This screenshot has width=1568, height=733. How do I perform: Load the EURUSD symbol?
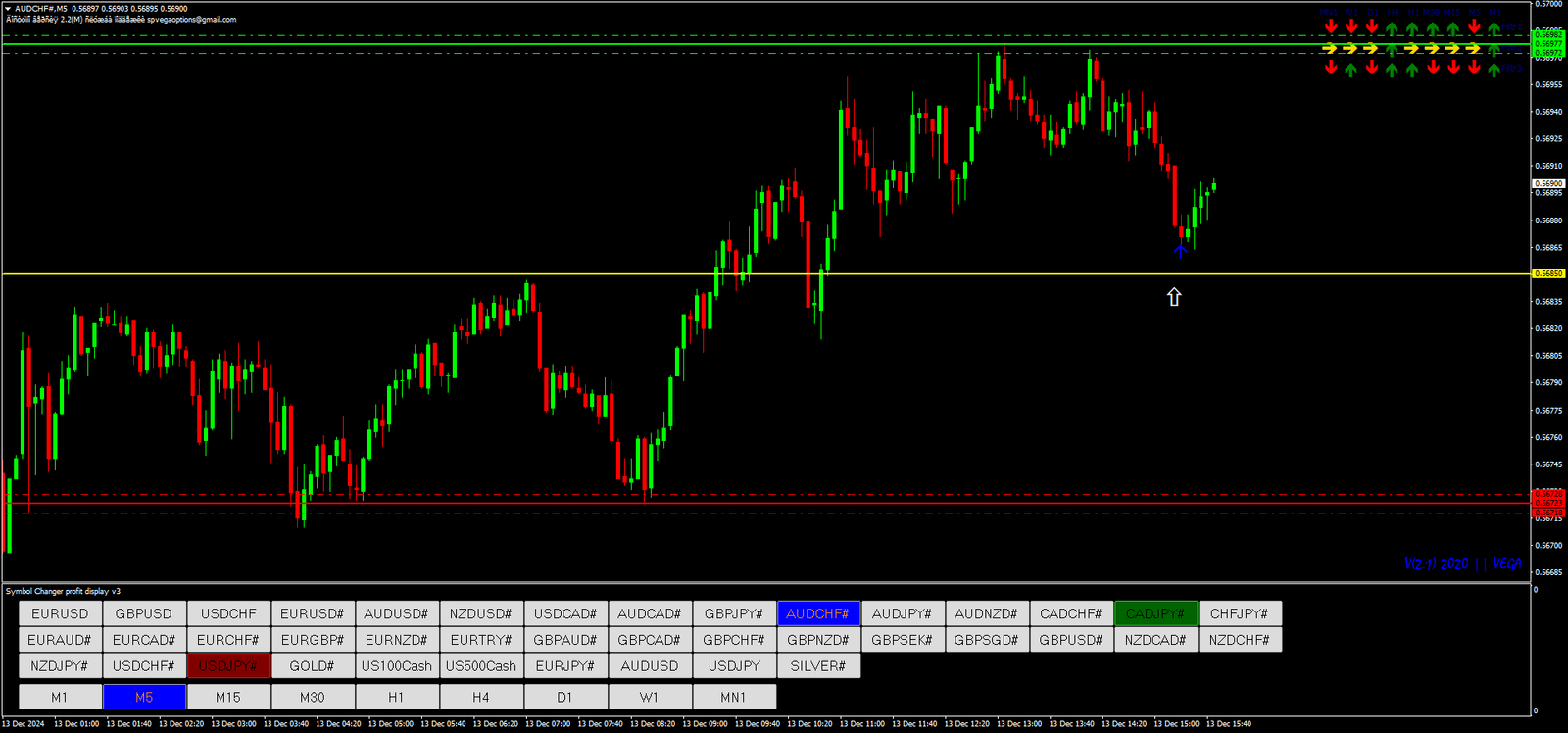click(60, 613)
